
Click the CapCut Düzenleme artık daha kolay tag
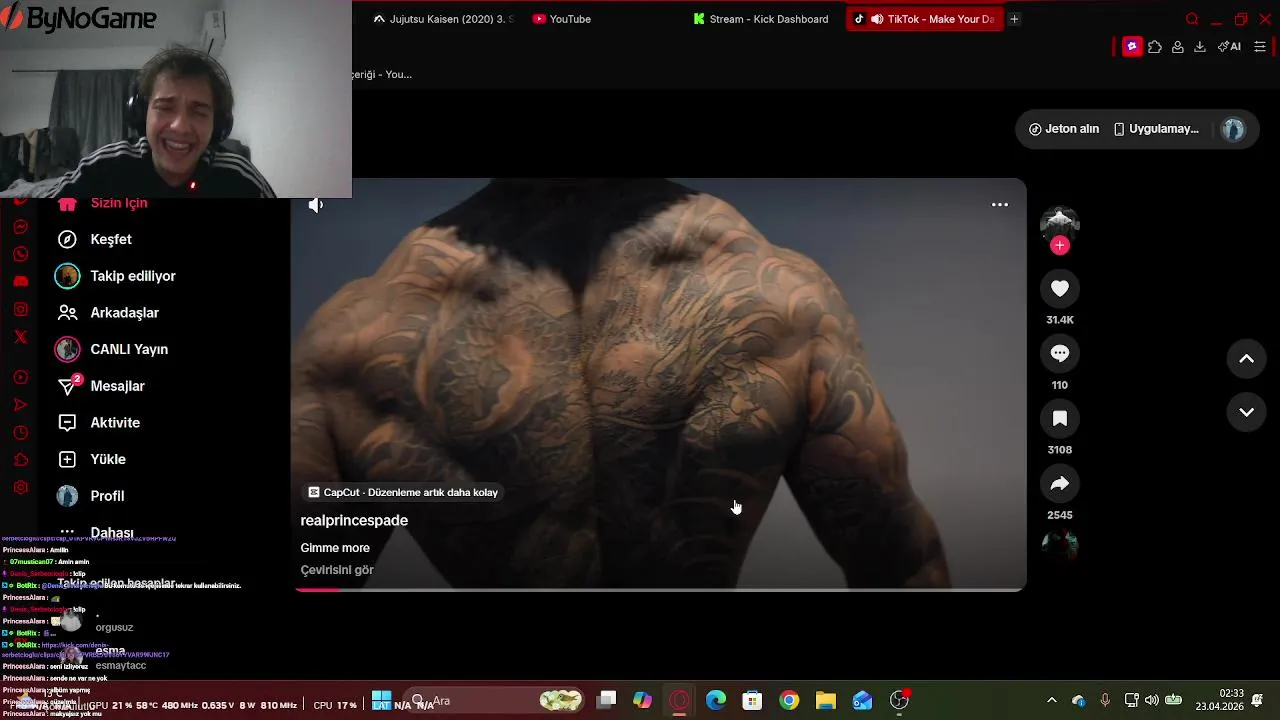point(402,492)
